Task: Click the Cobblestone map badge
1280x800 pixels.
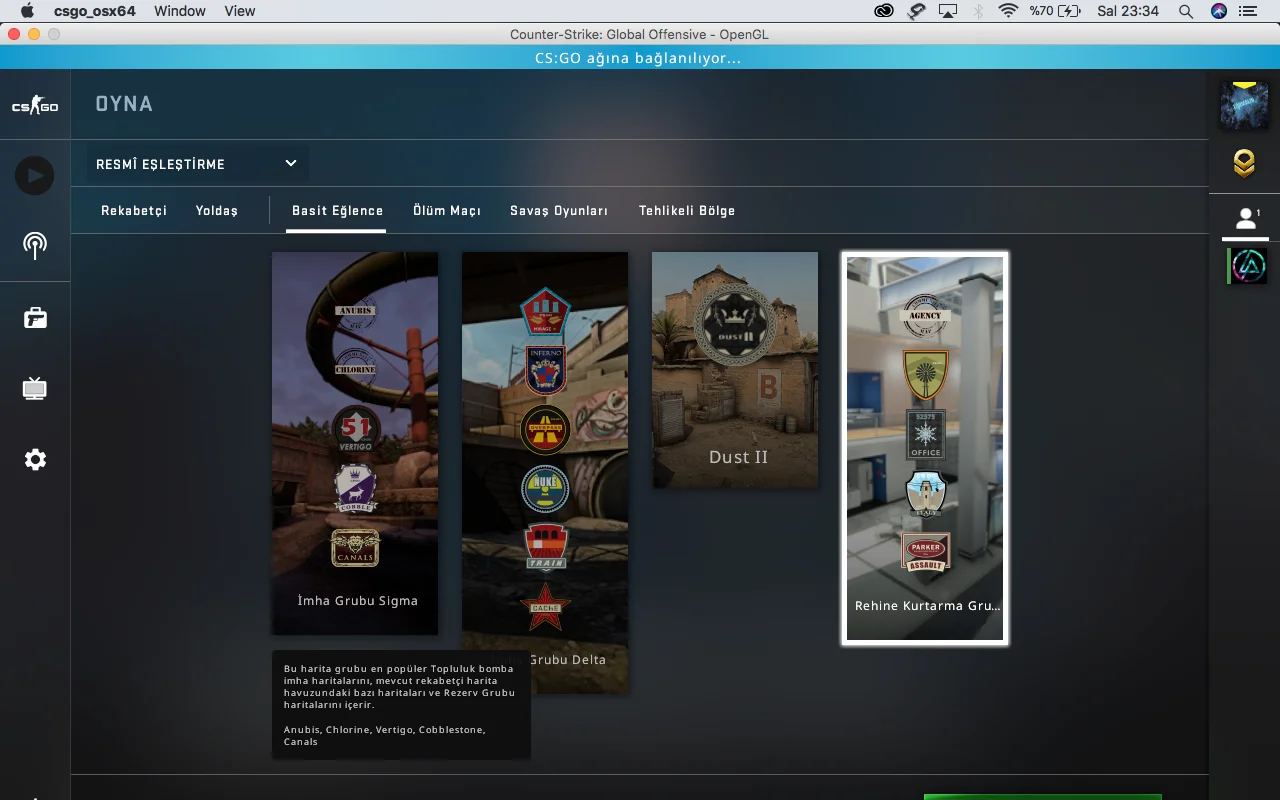Action: click(x=355, y=489)
